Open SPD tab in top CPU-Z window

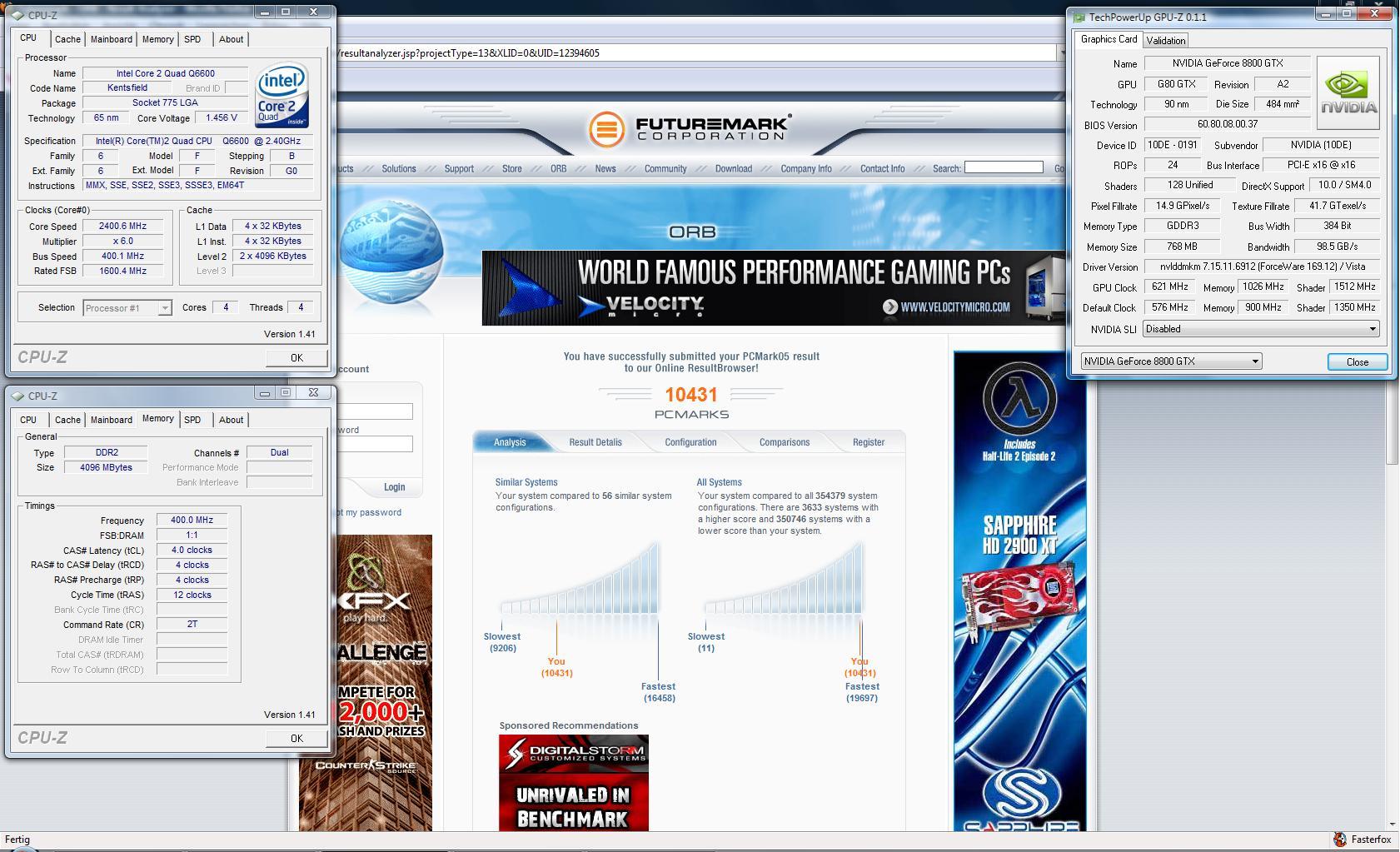(x=192, y=39)
